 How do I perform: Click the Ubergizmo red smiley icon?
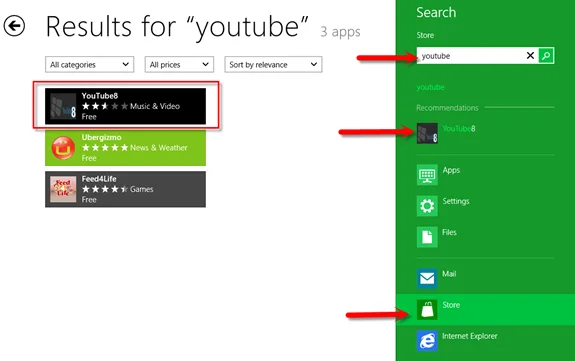(63, 148)
